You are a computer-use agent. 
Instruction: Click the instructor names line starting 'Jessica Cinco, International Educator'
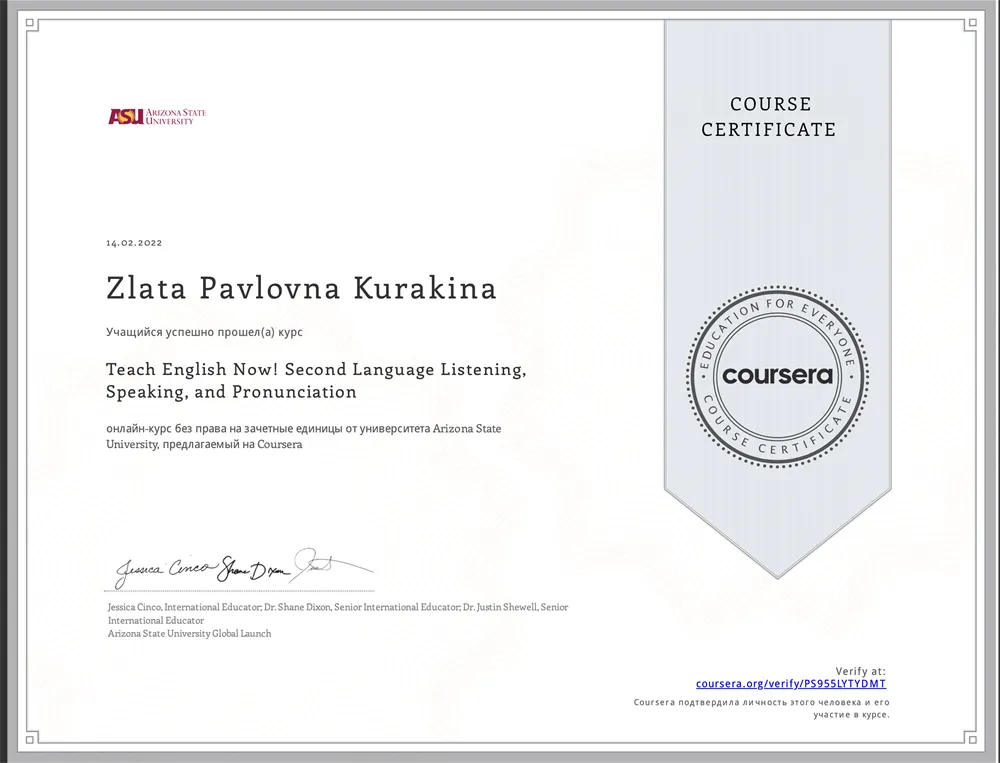338,613
